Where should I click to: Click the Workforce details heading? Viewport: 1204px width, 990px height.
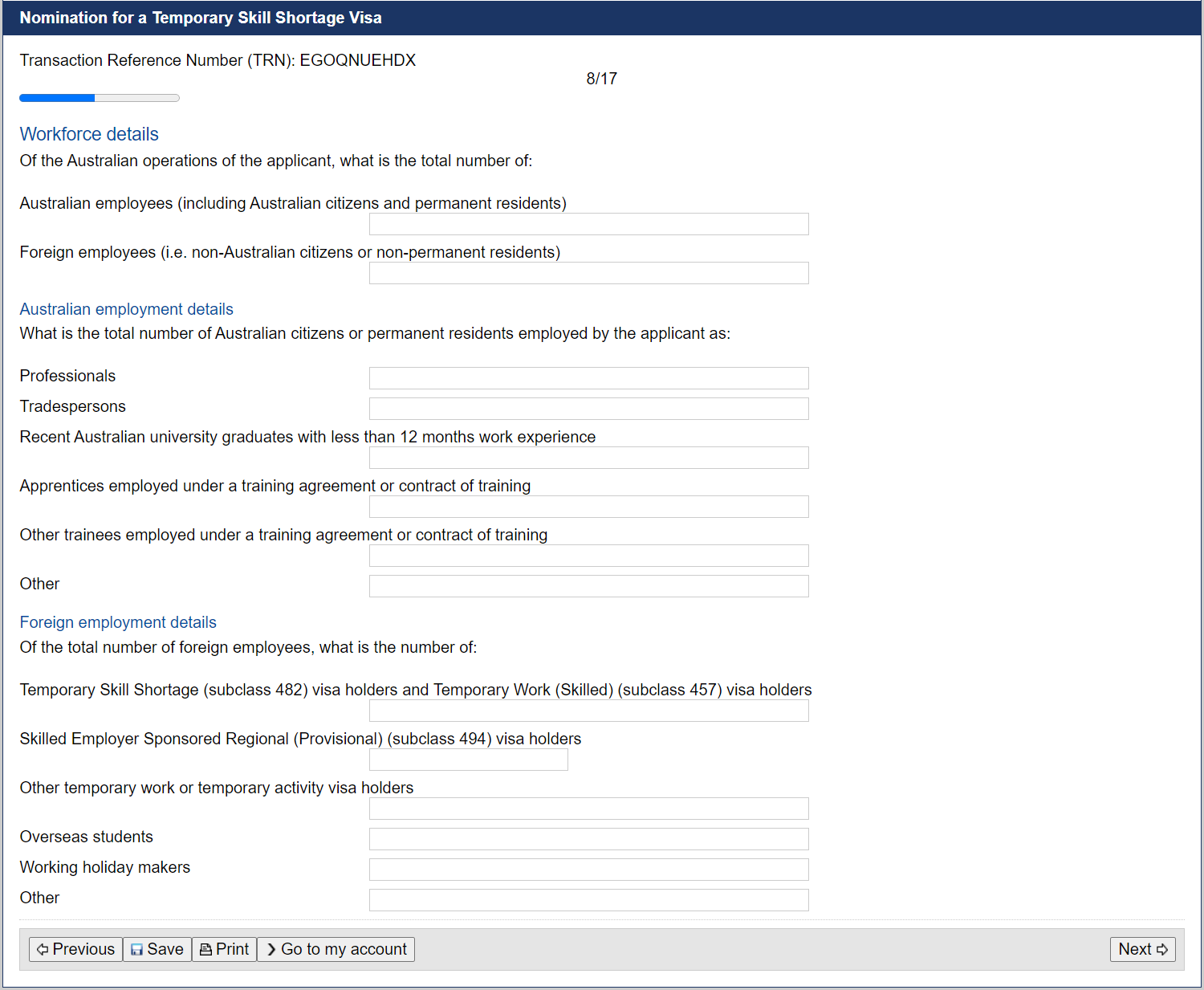(x=89, y=134)
